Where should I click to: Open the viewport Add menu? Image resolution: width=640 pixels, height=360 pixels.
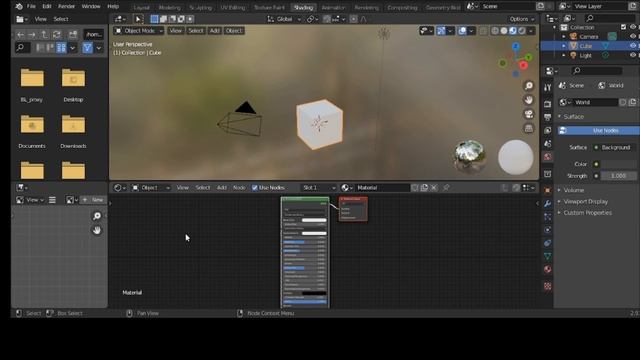pos(214,31)
